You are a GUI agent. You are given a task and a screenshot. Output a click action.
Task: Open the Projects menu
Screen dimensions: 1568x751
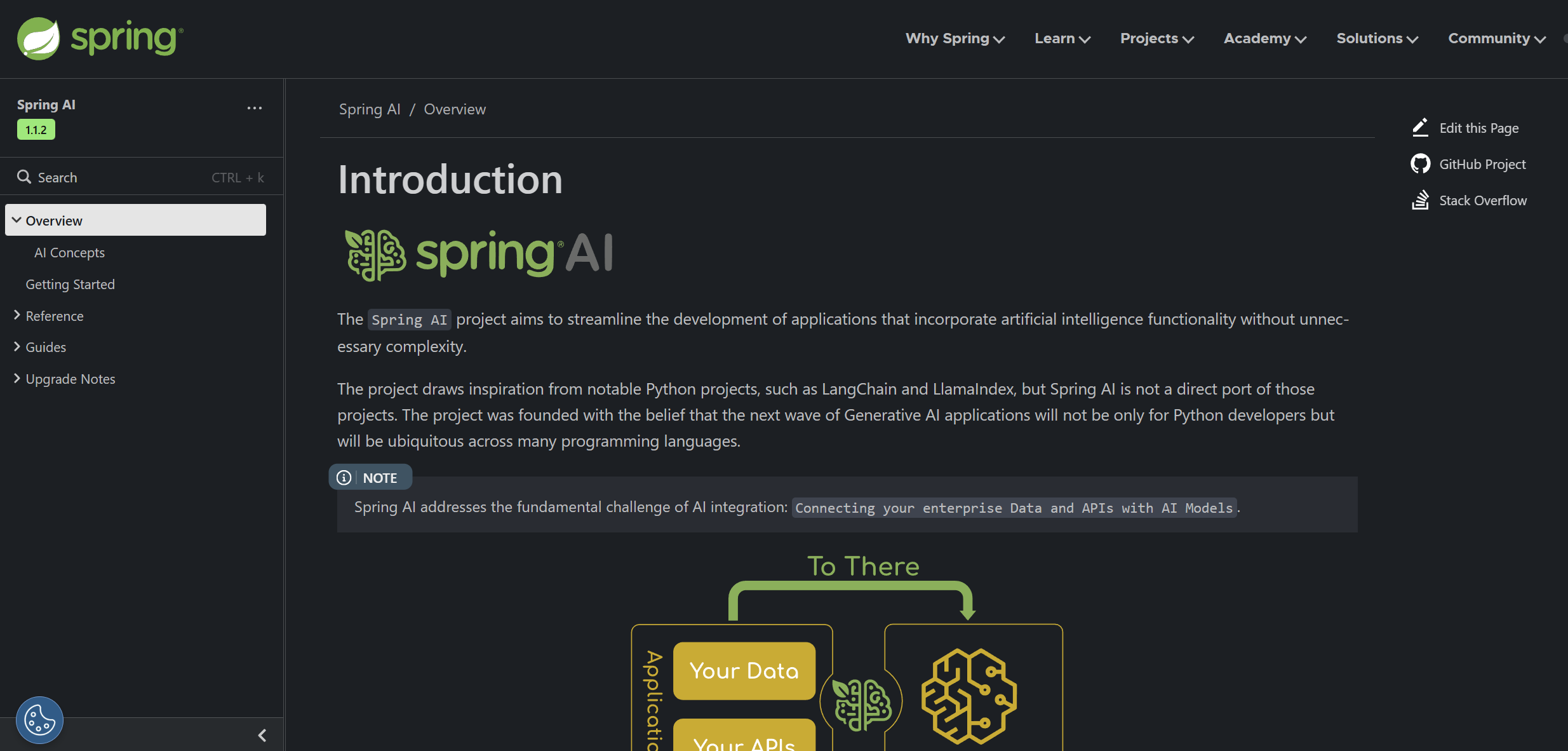pos(1156,38)
